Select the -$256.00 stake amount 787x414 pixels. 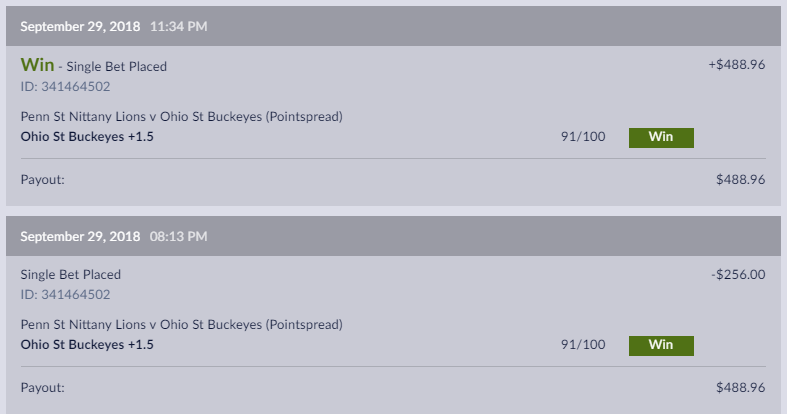coord(739,274)
